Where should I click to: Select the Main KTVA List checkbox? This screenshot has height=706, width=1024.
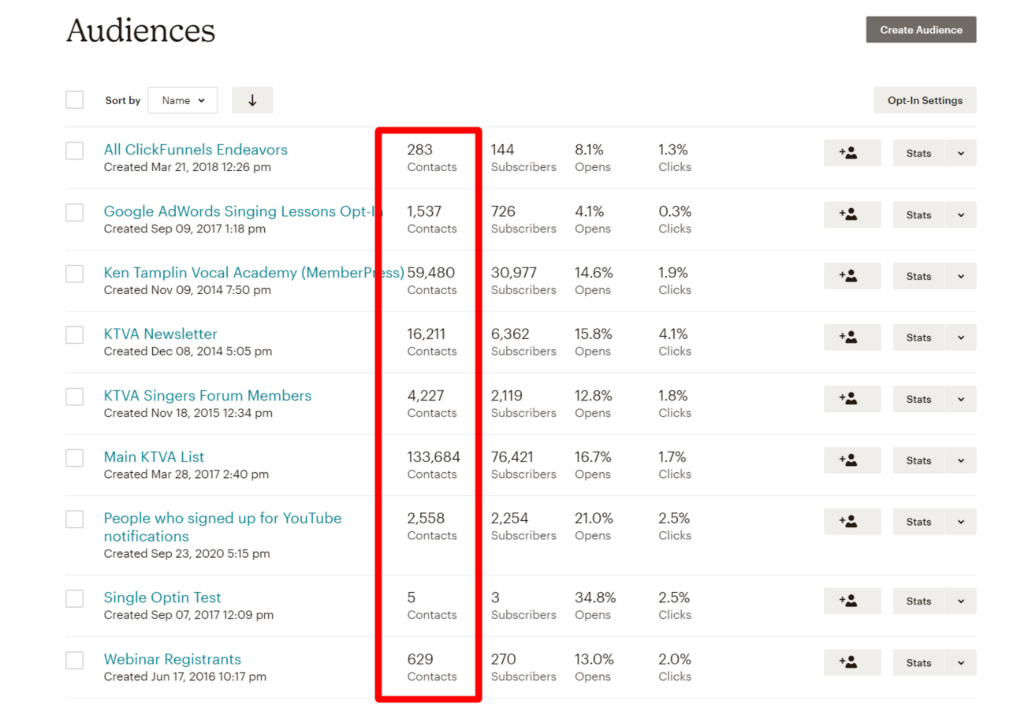[75, 458]
